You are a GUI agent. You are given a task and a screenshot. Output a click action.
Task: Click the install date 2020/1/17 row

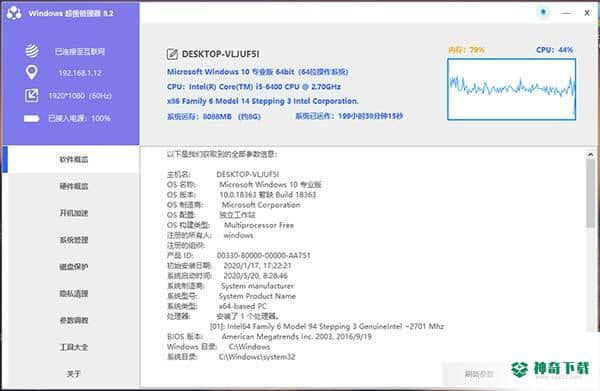(229, 266)
